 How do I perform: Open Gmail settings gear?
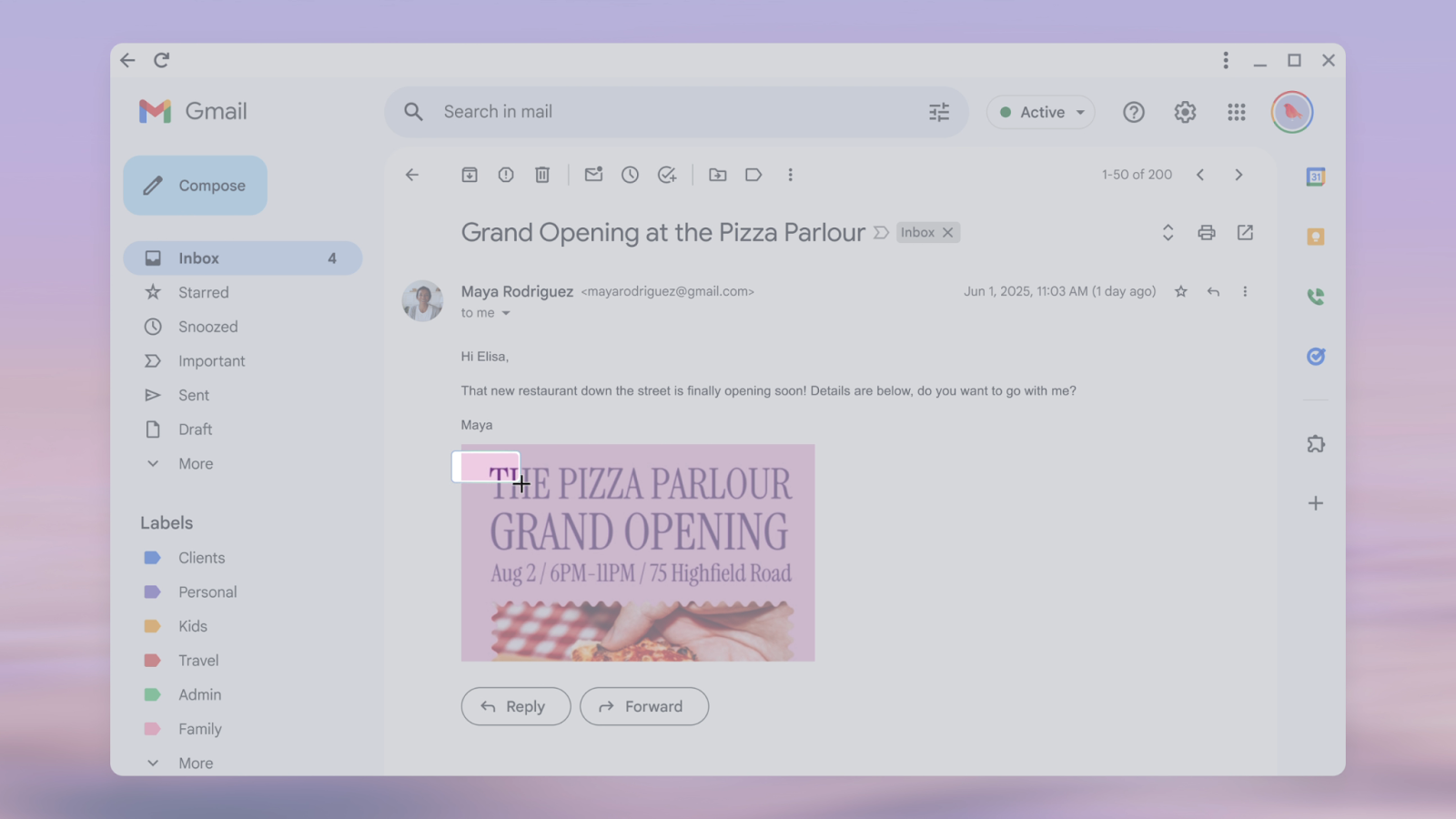pyautogui.click(x=1185, y=112)
